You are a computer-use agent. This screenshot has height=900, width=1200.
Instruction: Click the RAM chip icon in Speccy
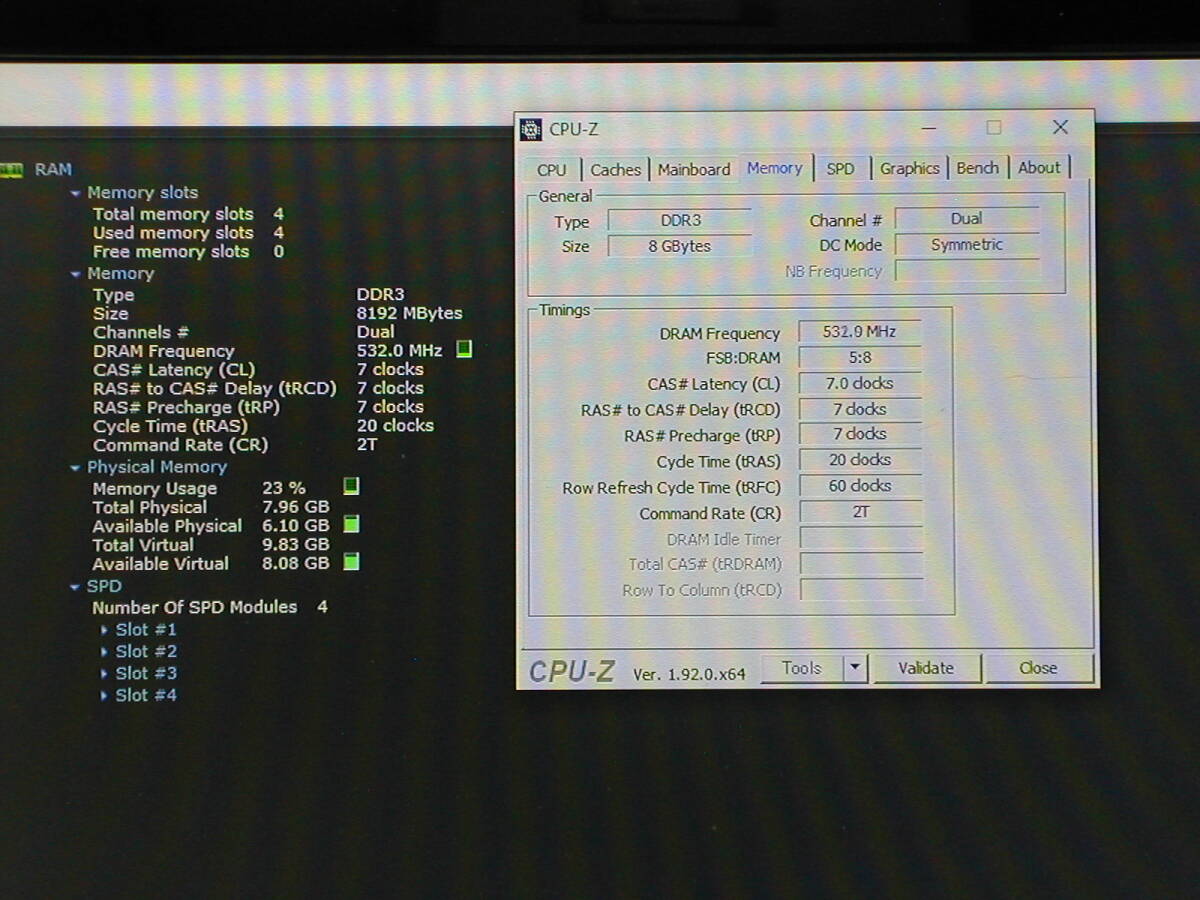tap(11, 170)
